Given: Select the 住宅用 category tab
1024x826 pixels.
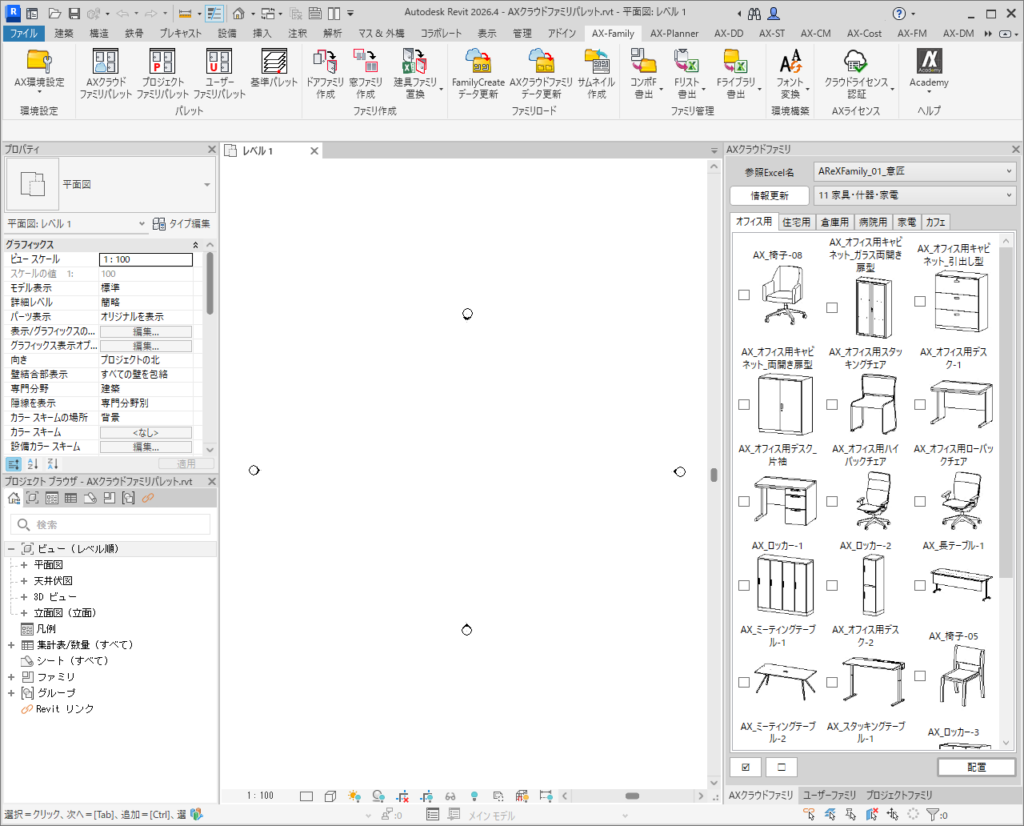Looking at the screenshot, I should pos(796,222).
